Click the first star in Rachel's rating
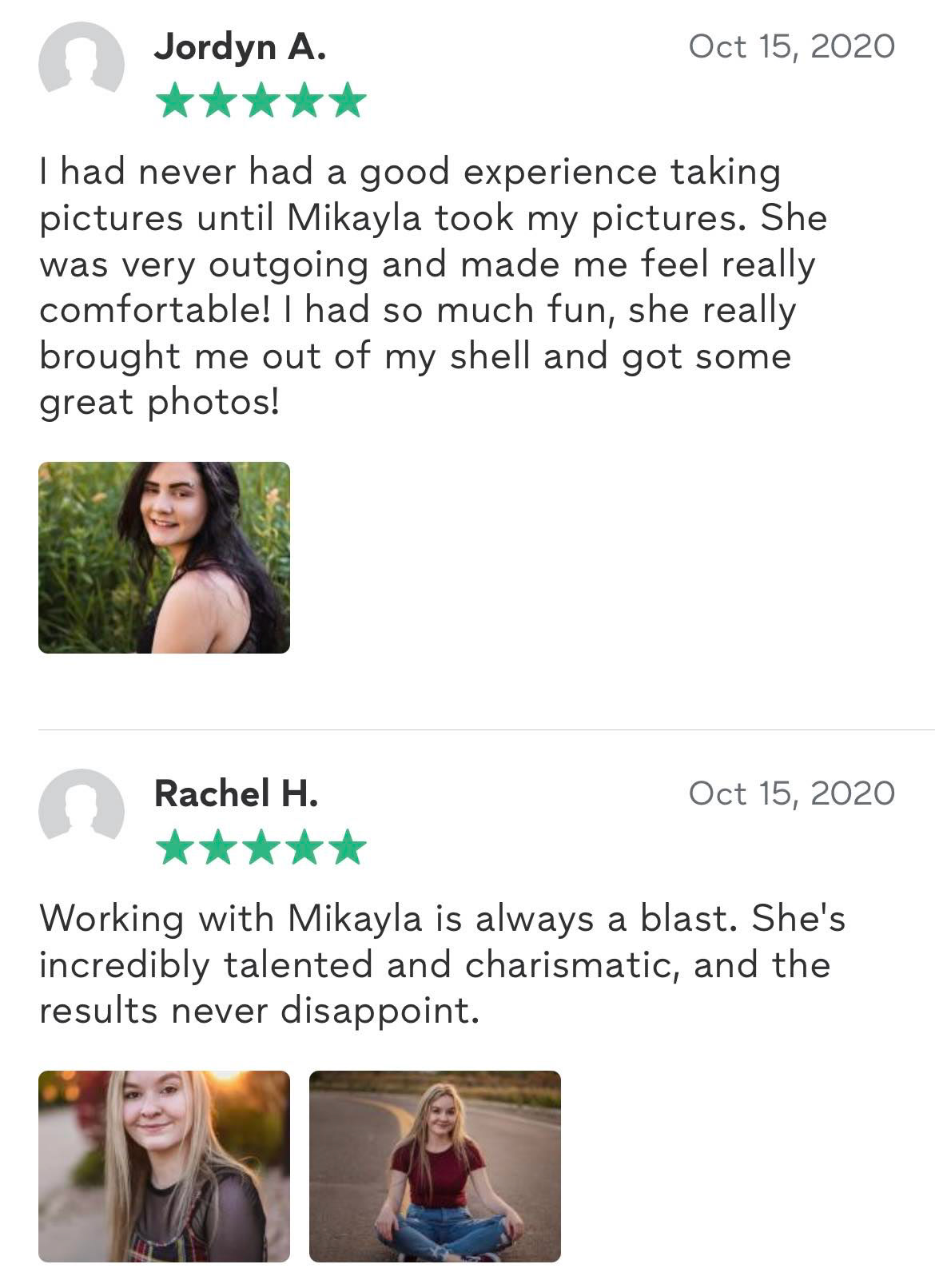 pos(174,847)
